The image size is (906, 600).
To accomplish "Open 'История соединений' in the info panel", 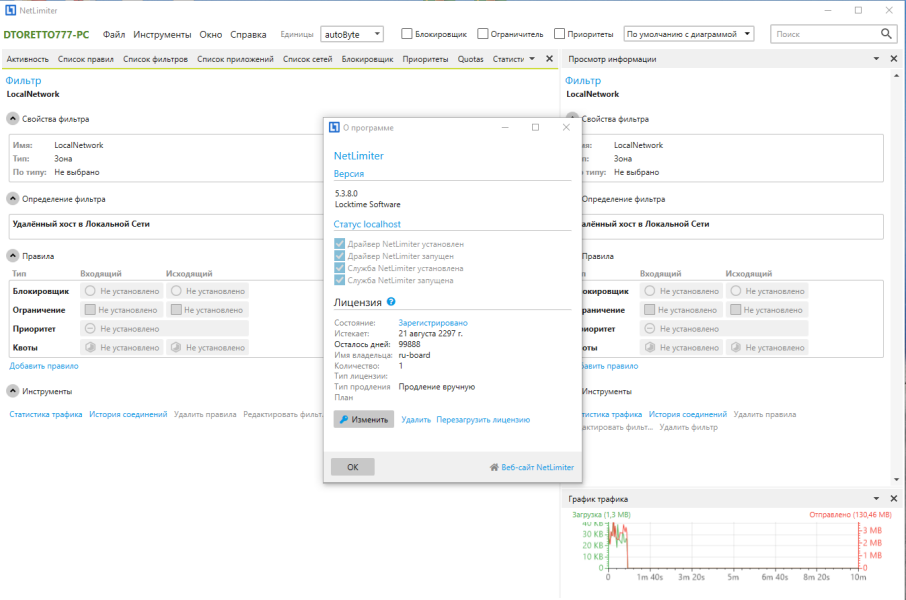I will [688, 414].
